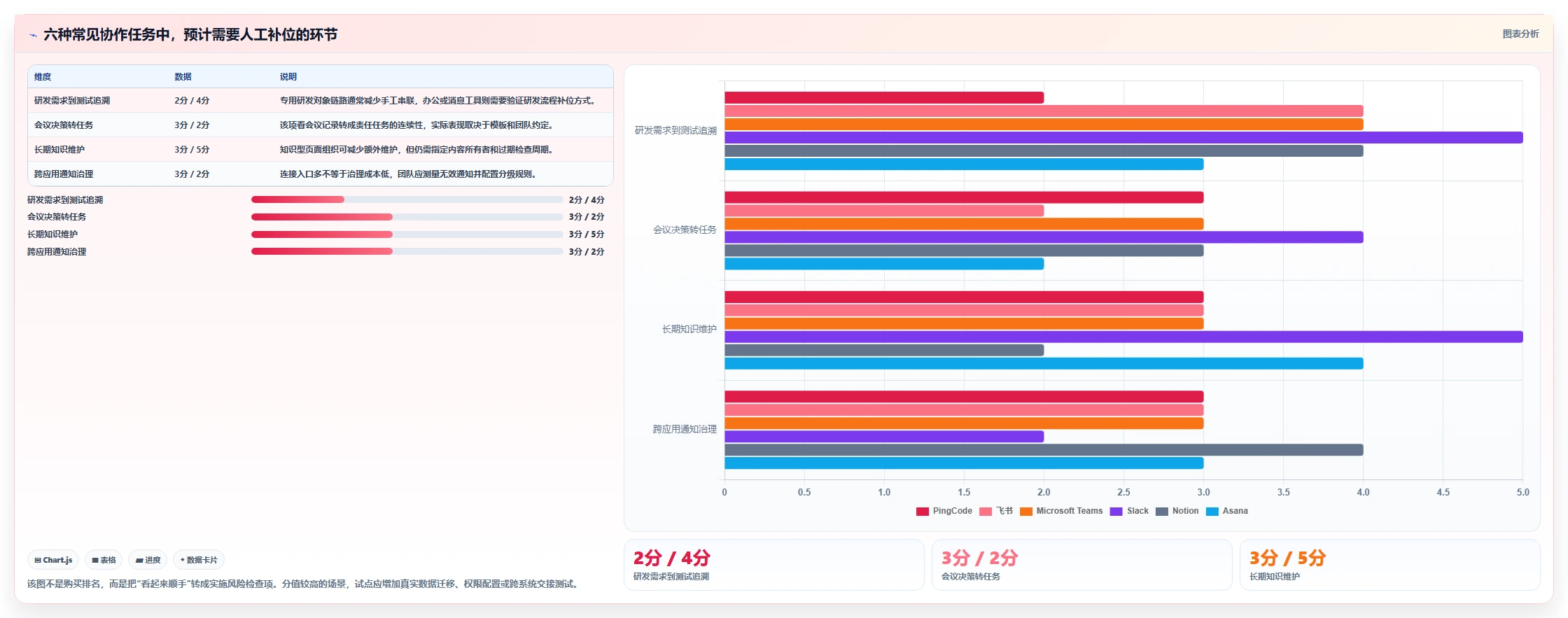Select the Chart.js chip
Screen dimensions: 1568x618
(x=53, y=560)
